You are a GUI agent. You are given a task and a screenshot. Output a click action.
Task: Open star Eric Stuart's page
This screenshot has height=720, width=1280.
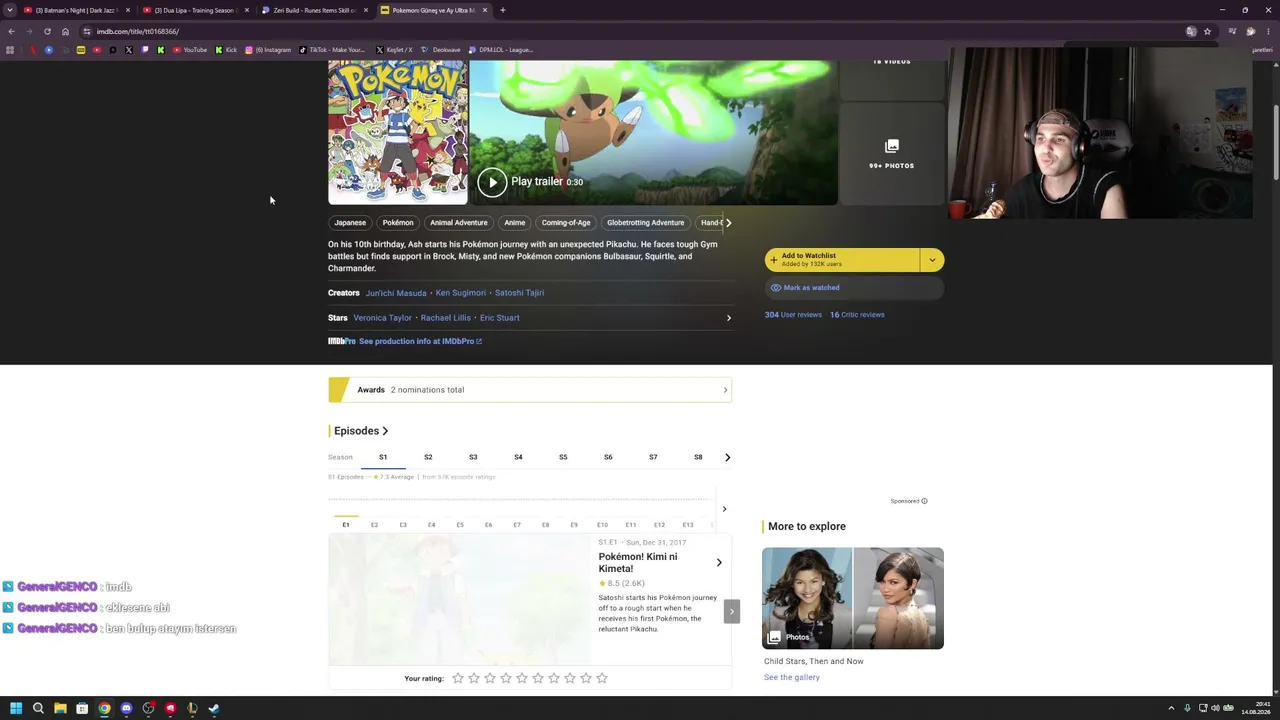(499, 318)
